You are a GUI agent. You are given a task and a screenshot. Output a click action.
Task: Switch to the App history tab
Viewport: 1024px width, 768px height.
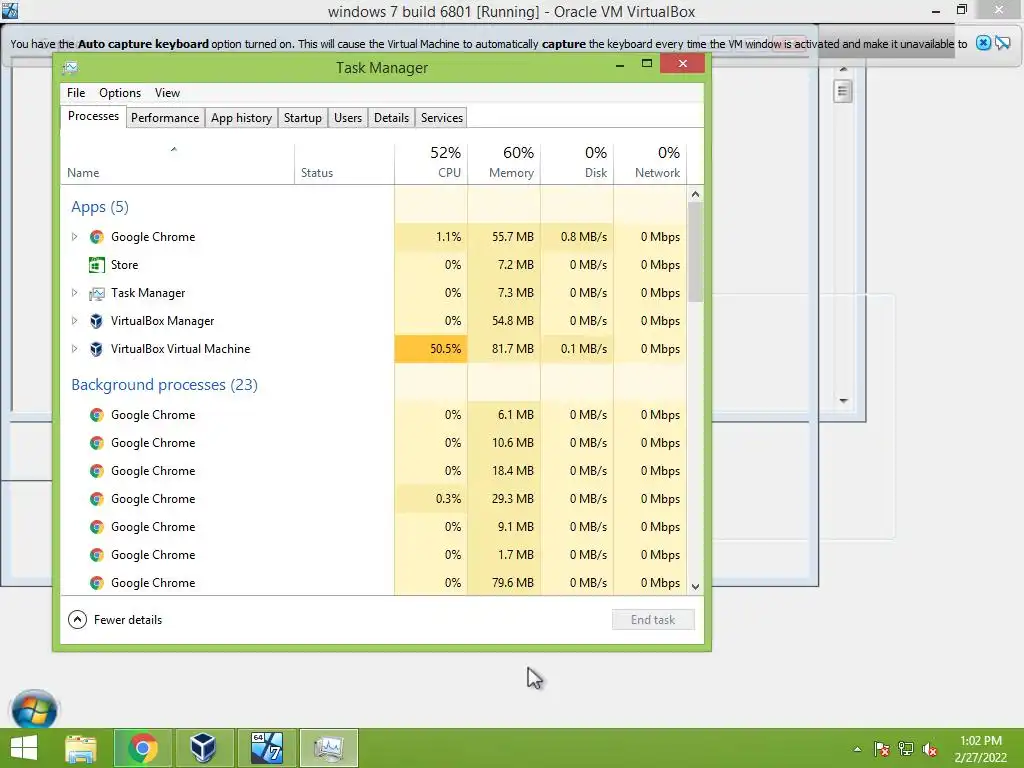[x=242, y=118]
